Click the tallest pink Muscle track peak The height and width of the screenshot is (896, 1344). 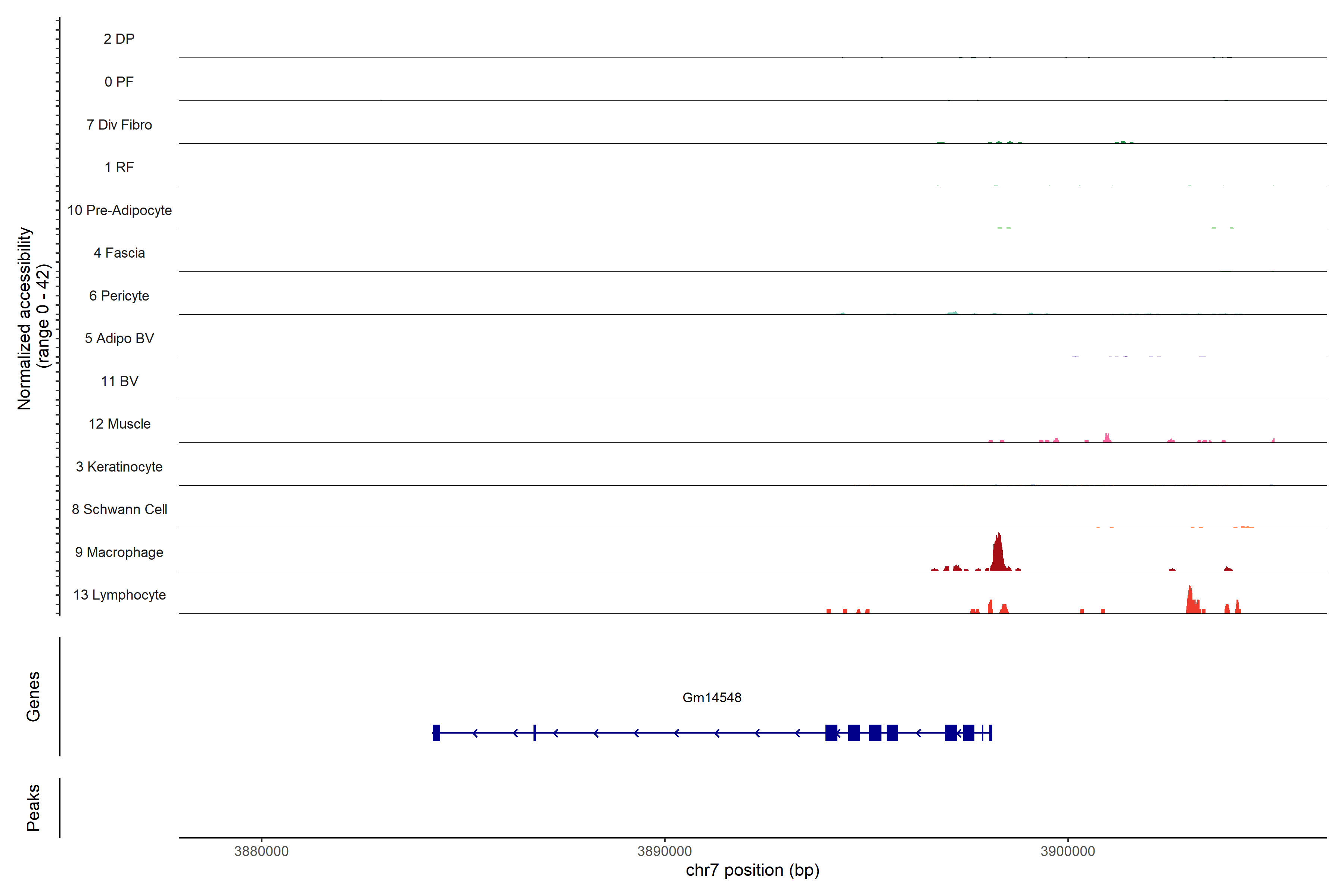[1107, 438]
